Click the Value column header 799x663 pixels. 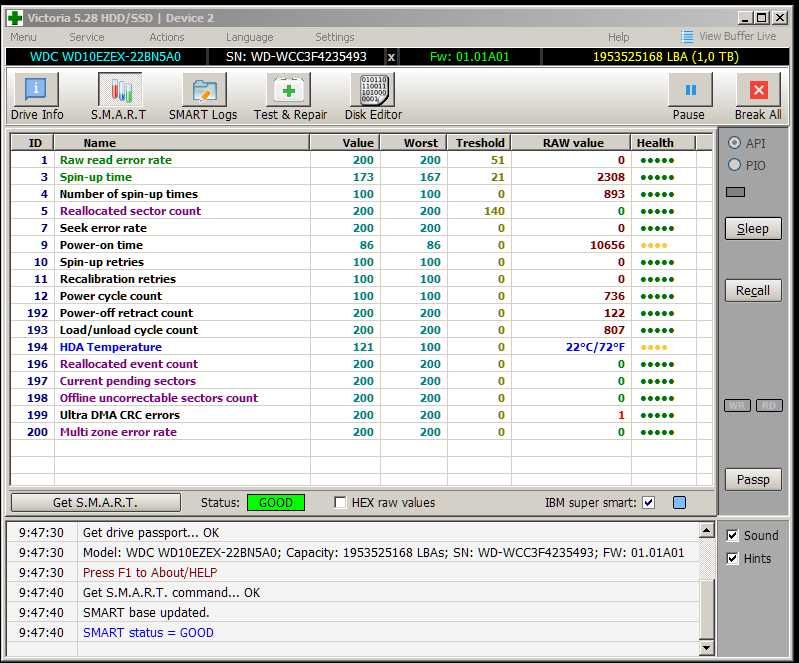pos(345,143)
